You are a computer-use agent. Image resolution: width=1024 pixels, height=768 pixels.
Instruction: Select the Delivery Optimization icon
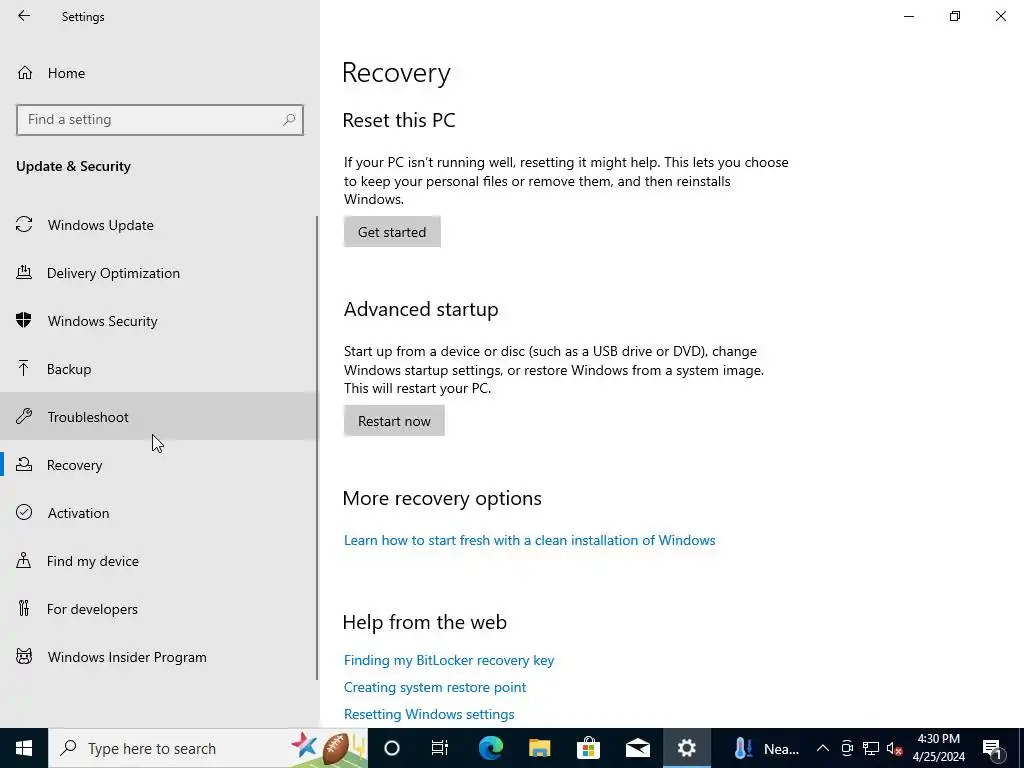tap(24, 272)
